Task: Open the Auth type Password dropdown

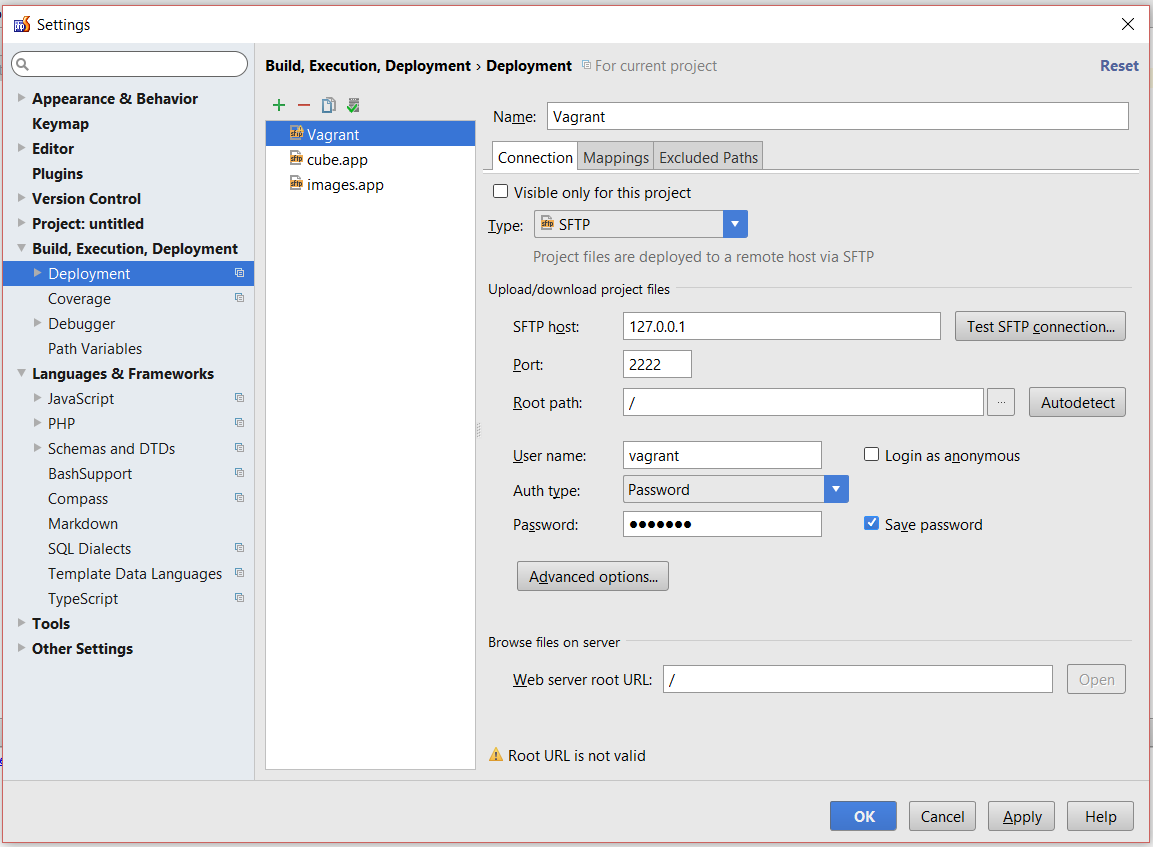Action: click(x=836, y=489)
